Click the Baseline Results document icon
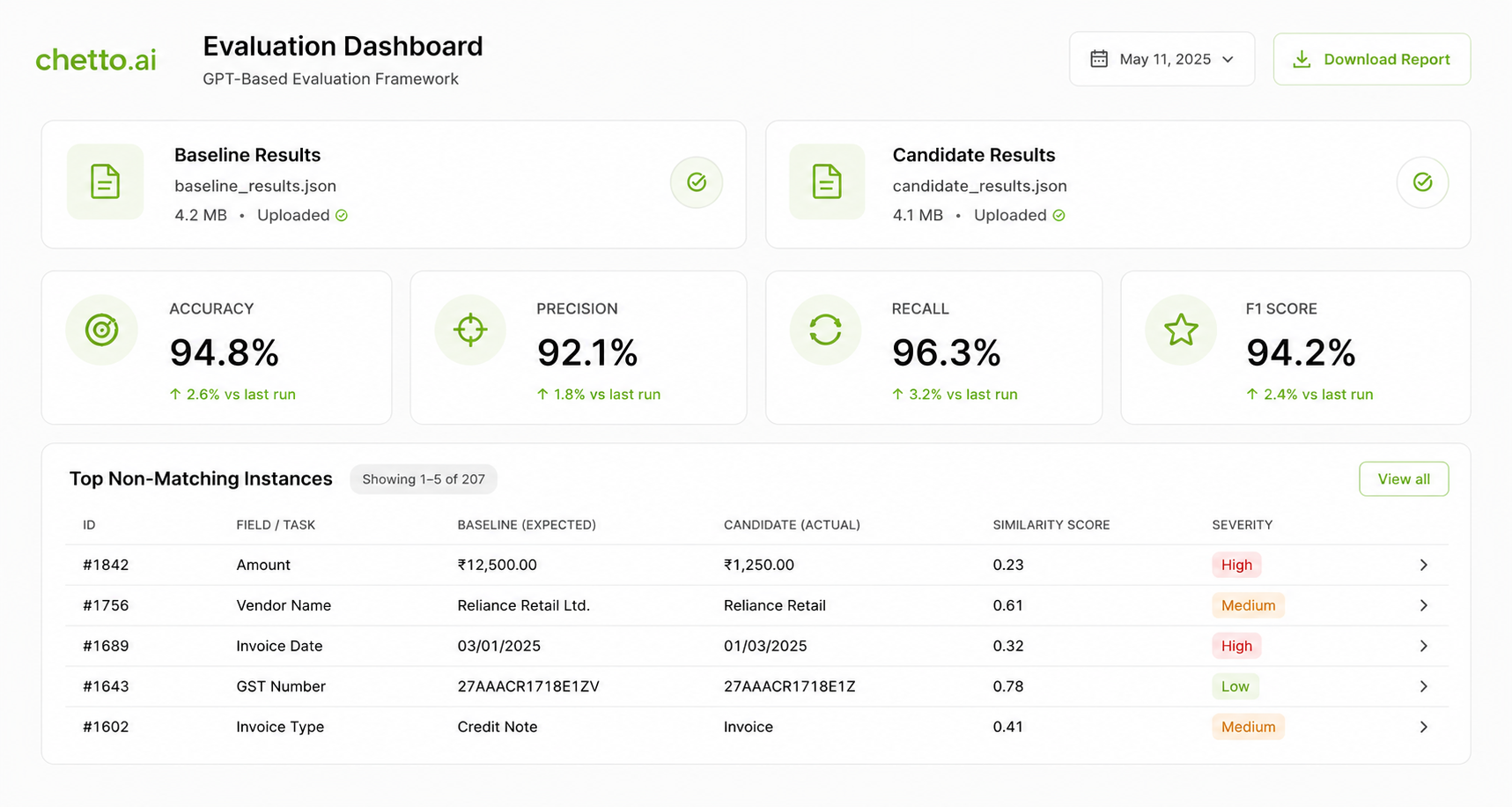Image resolution: width=1512 pixels, height=807 pixels. [105, 181]
